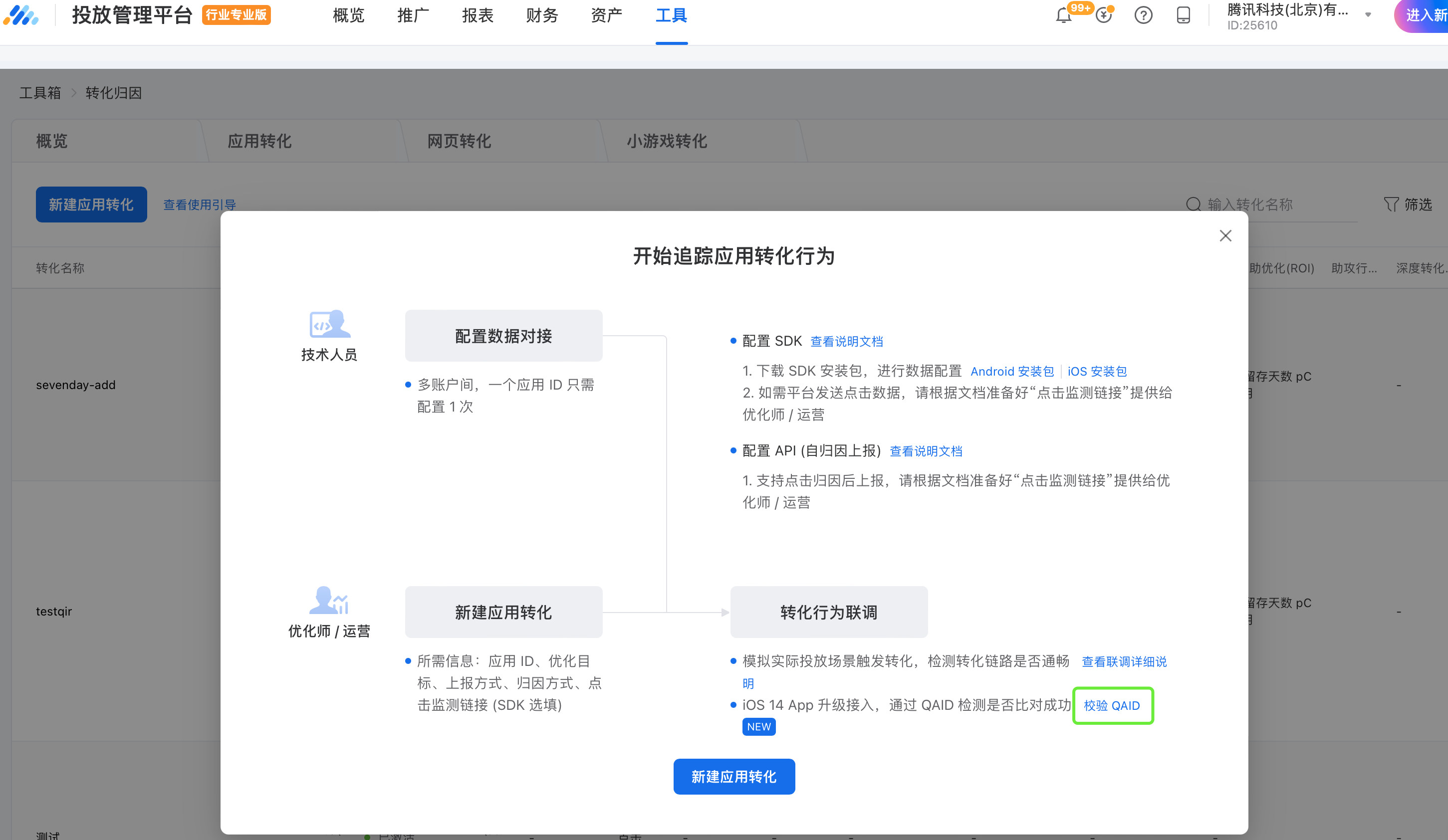Click the 行业专业版 badge
This screenshot has width=1448, height=840.
tap(236, 15)
